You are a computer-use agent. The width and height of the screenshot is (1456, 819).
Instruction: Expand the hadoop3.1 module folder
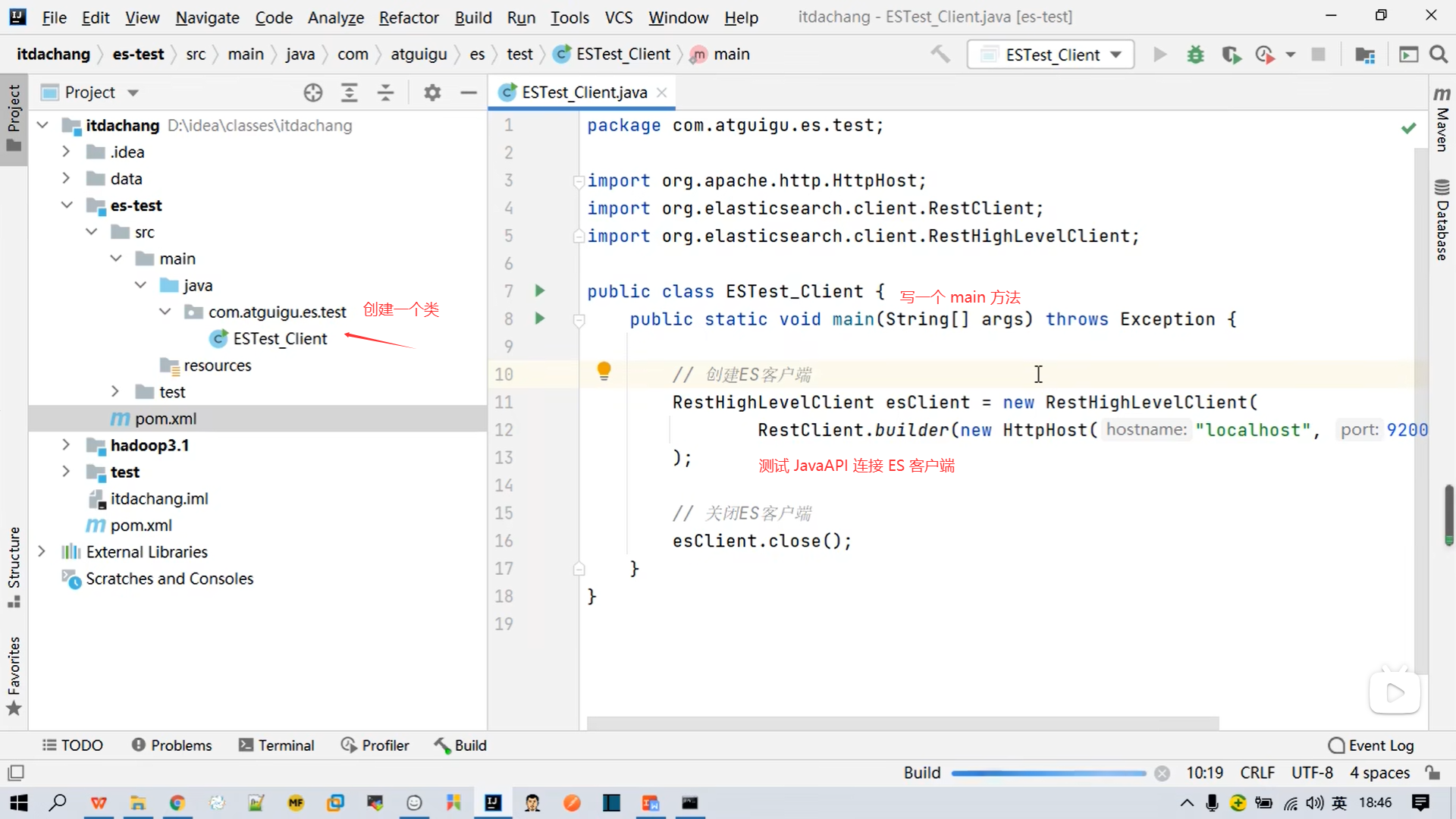click(66, 445)
